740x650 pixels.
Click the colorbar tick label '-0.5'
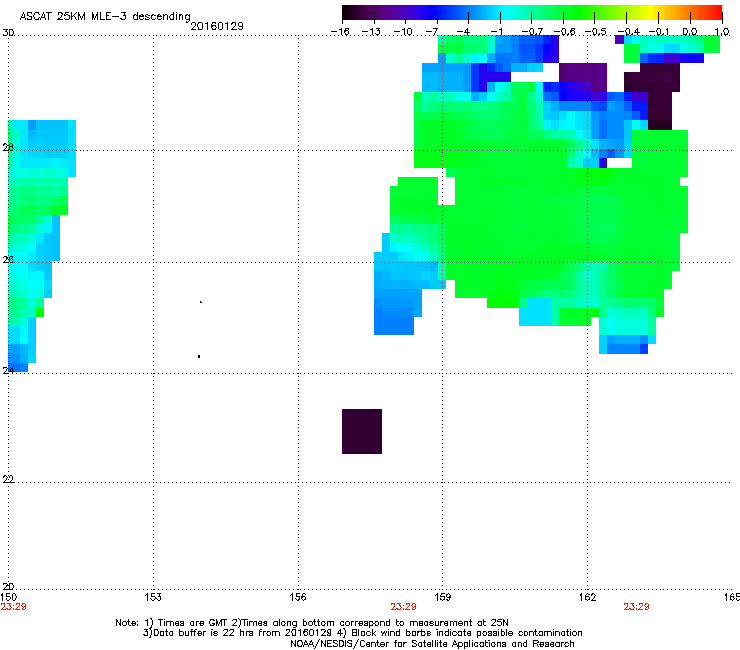(x=596, y=32)
